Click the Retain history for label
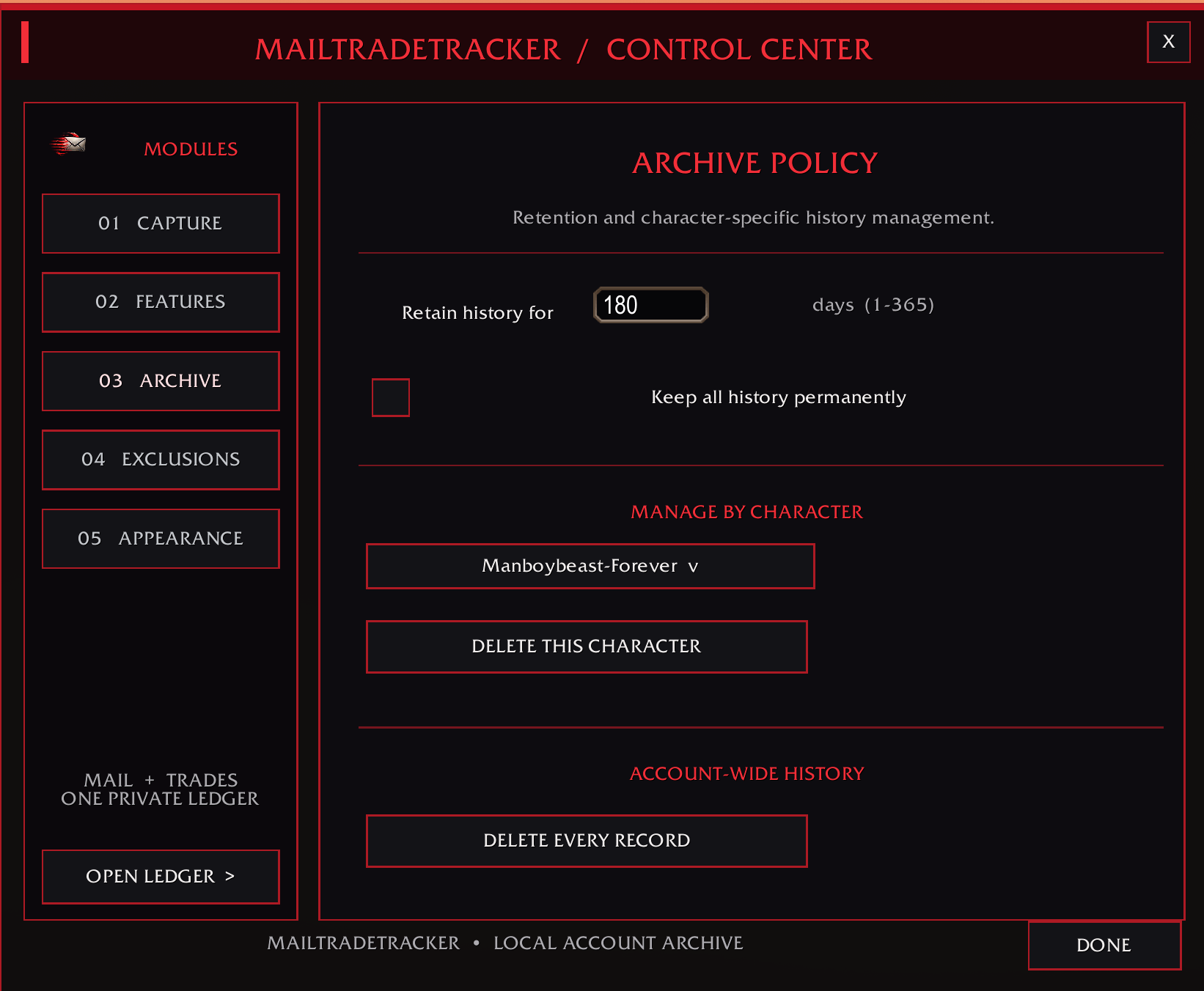This screenshot has width=1204, height=991. pyautogui.click(x=477, y=313)
